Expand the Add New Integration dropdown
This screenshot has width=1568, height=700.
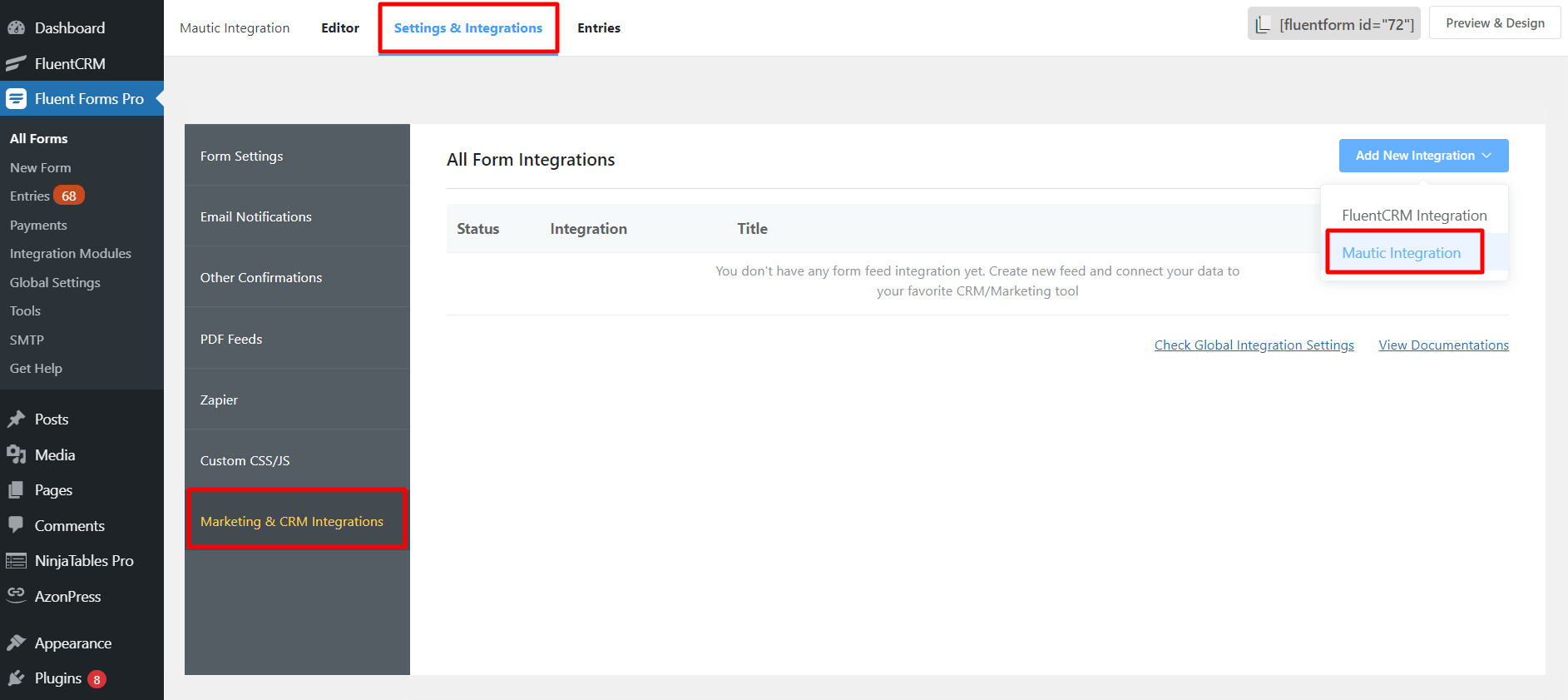[1423, 156]
